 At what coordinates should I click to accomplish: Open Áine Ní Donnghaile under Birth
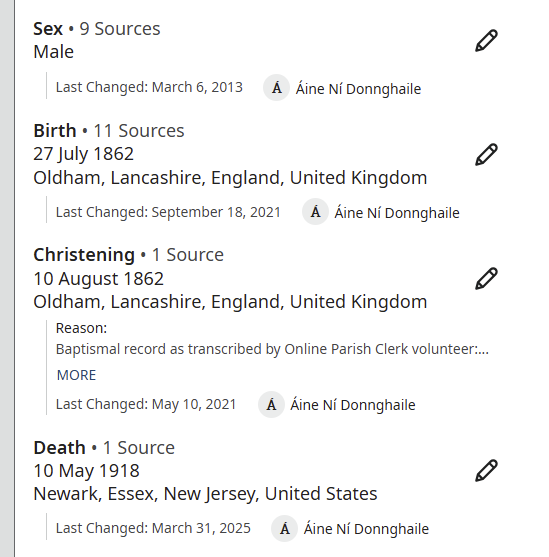coord(397,212)
